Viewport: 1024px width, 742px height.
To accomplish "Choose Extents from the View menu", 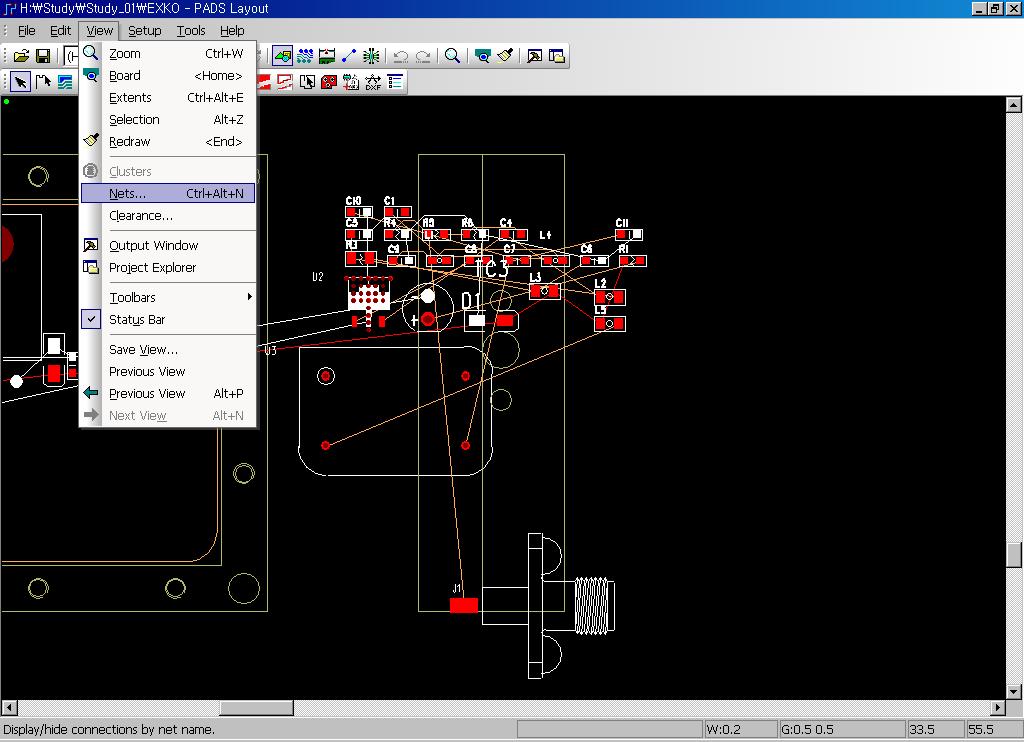I will tap(168, 98).
